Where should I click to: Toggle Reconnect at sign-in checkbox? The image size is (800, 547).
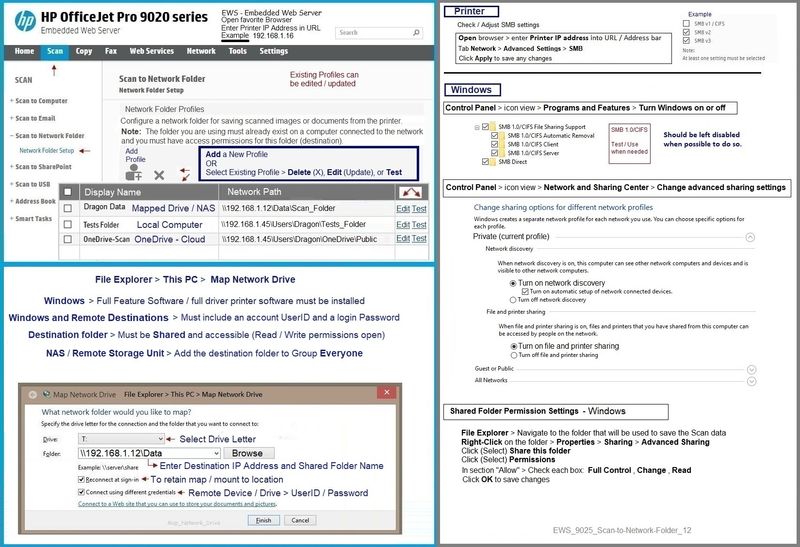click(81, 480)
